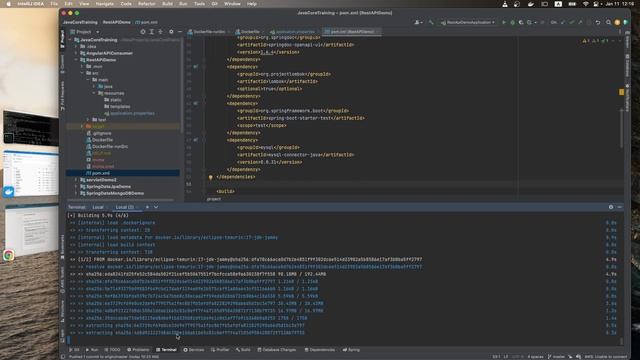This screenshot has height=360, width=640.
Task: Toggle Pull Requests tool window stripe
Action: 62,96
